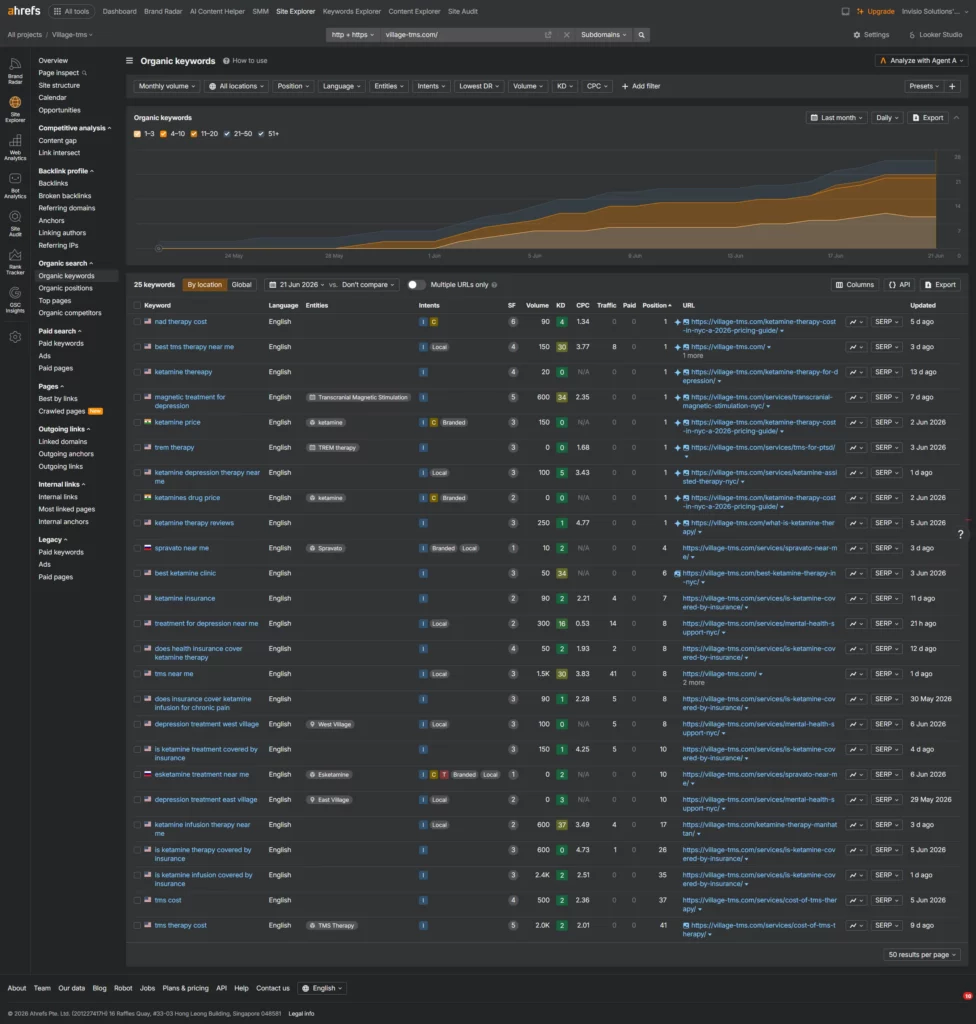Click the red notification badge at bottom right
Image resolution: width=976 pixels, height=1024 pixels.
point(968,996)
